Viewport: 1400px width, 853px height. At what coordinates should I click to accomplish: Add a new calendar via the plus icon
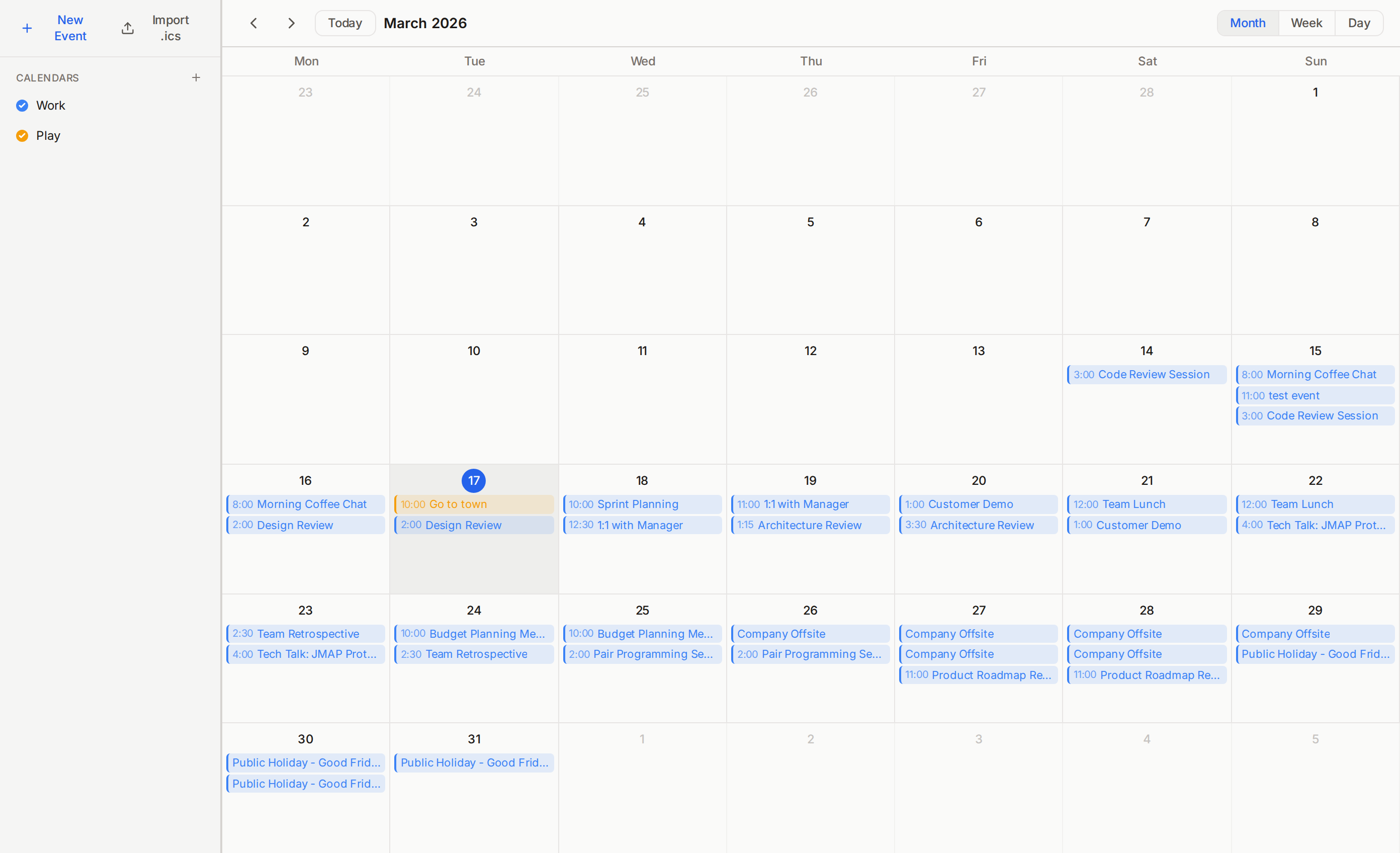click(196, 77)
